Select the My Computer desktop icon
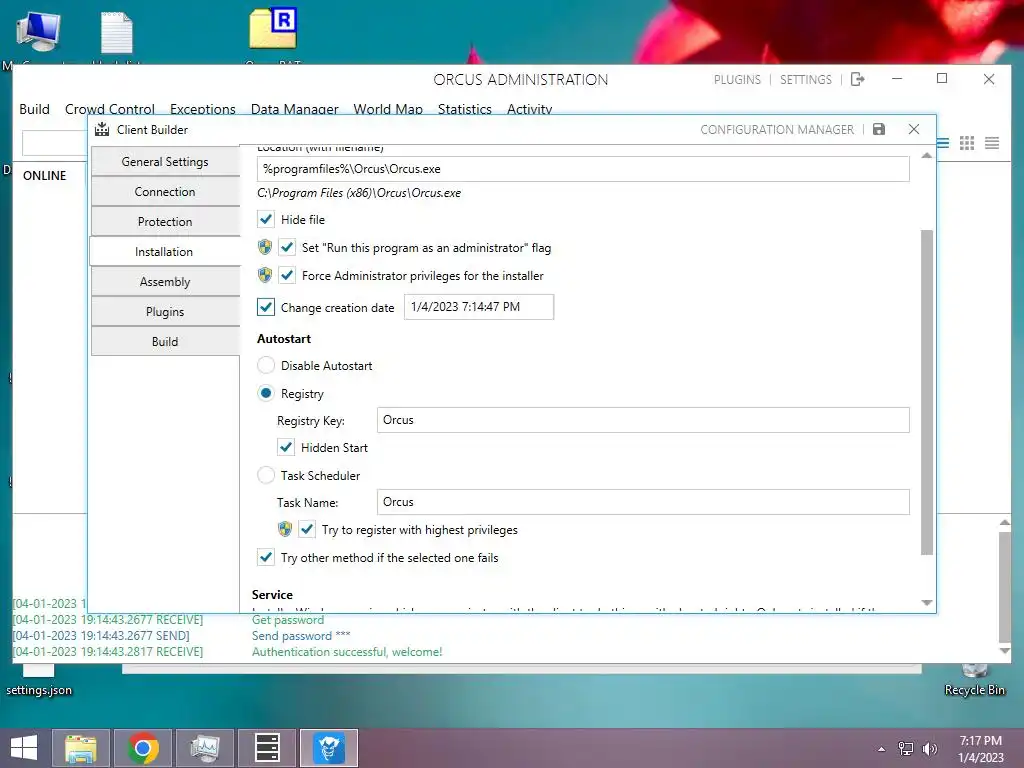This screenshot has width=1024, height=768. pos(38,33)
